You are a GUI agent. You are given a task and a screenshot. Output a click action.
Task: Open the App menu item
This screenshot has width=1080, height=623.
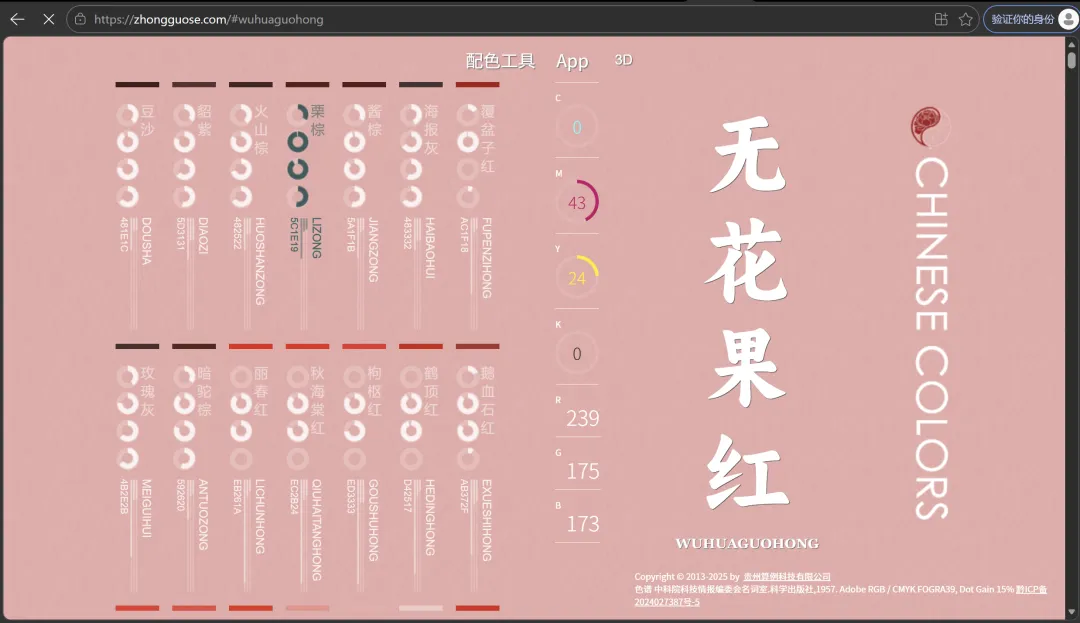pos(572,61)
